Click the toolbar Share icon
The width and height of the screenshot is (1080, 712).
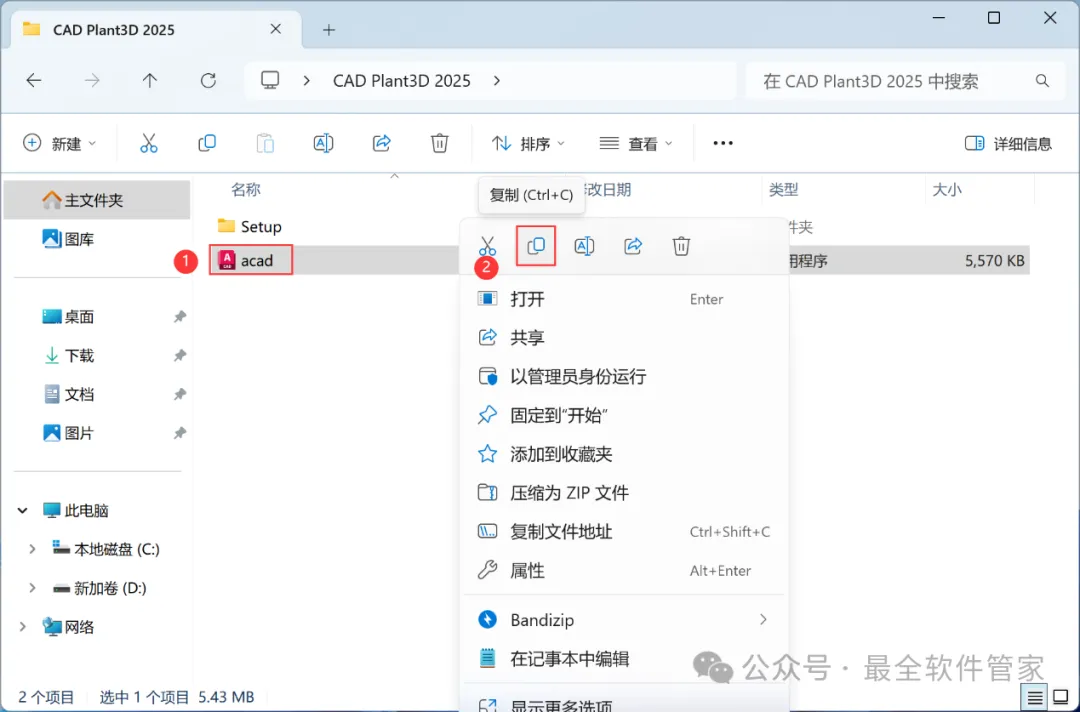click(x=382, y=143)
